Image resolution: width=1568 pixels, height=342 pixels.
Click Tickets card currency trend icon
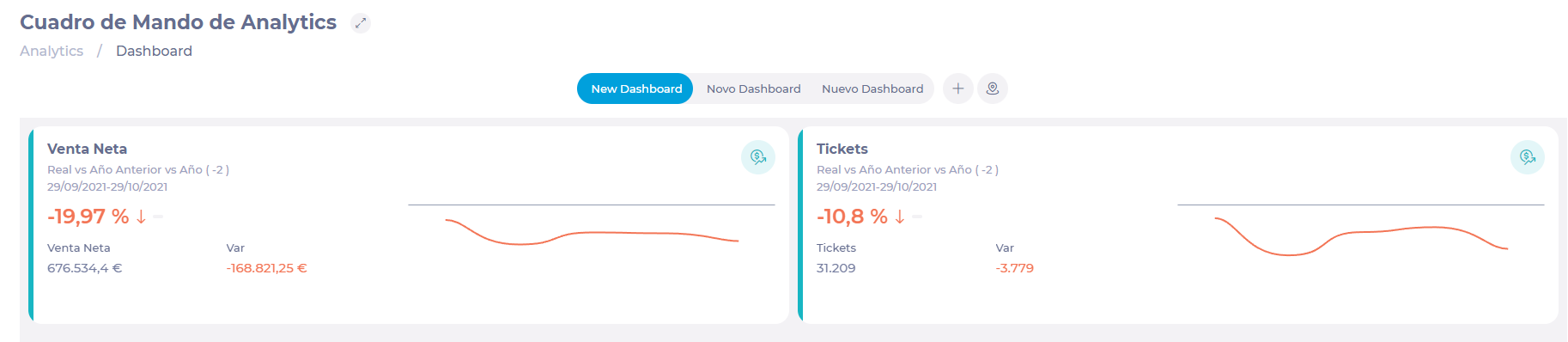[x=1528, y=157]
